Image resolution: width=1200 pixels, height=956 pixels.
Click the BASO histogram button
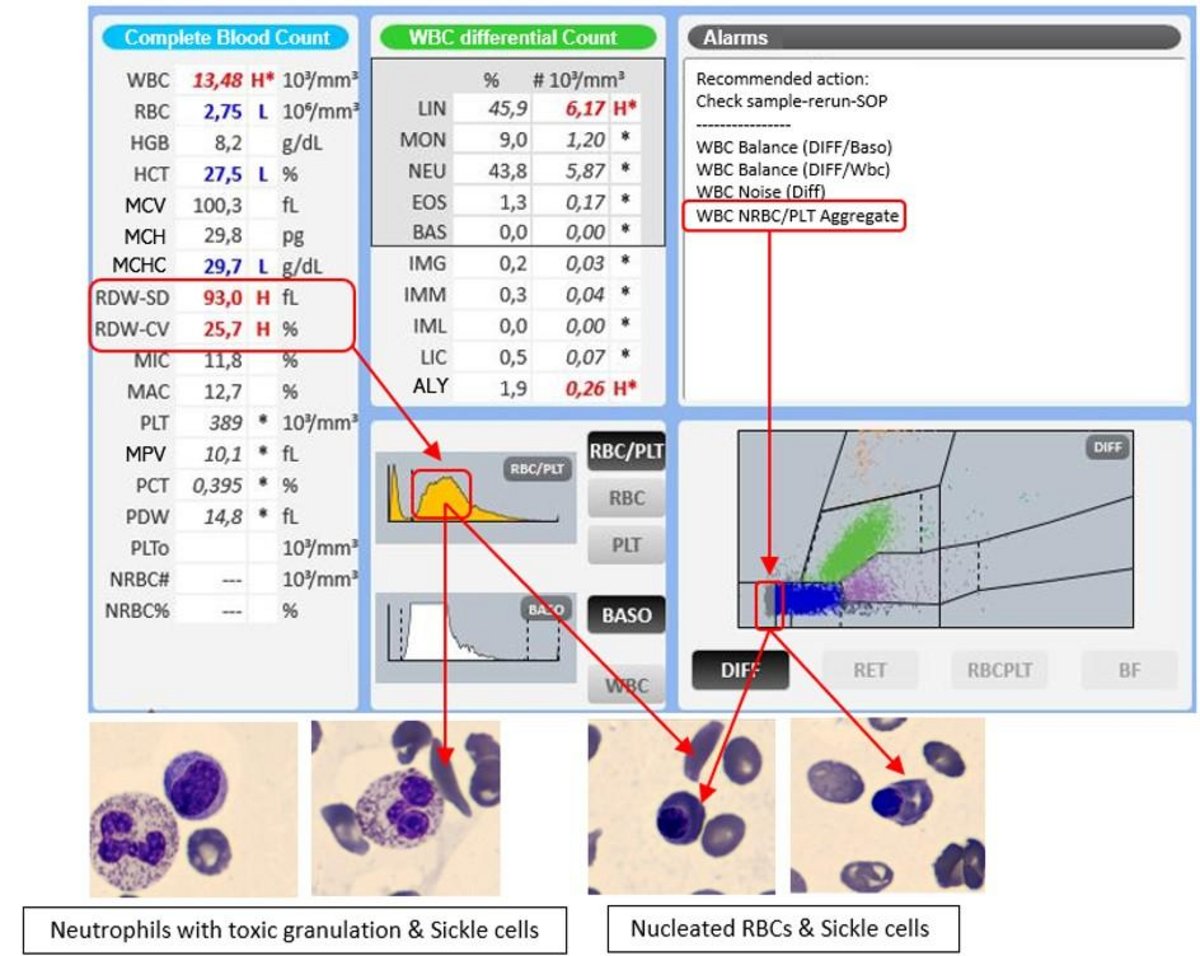(x=626, y=616)
